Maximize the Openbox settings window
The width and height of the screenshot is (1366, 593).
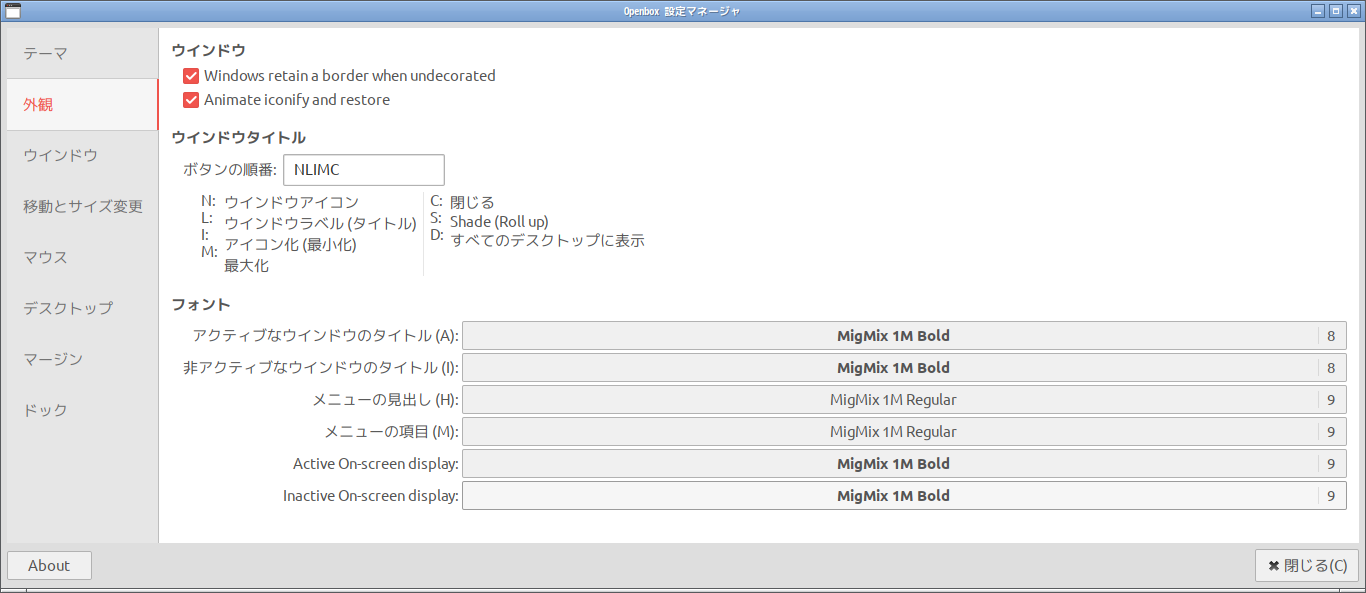tap(1335, 11)
